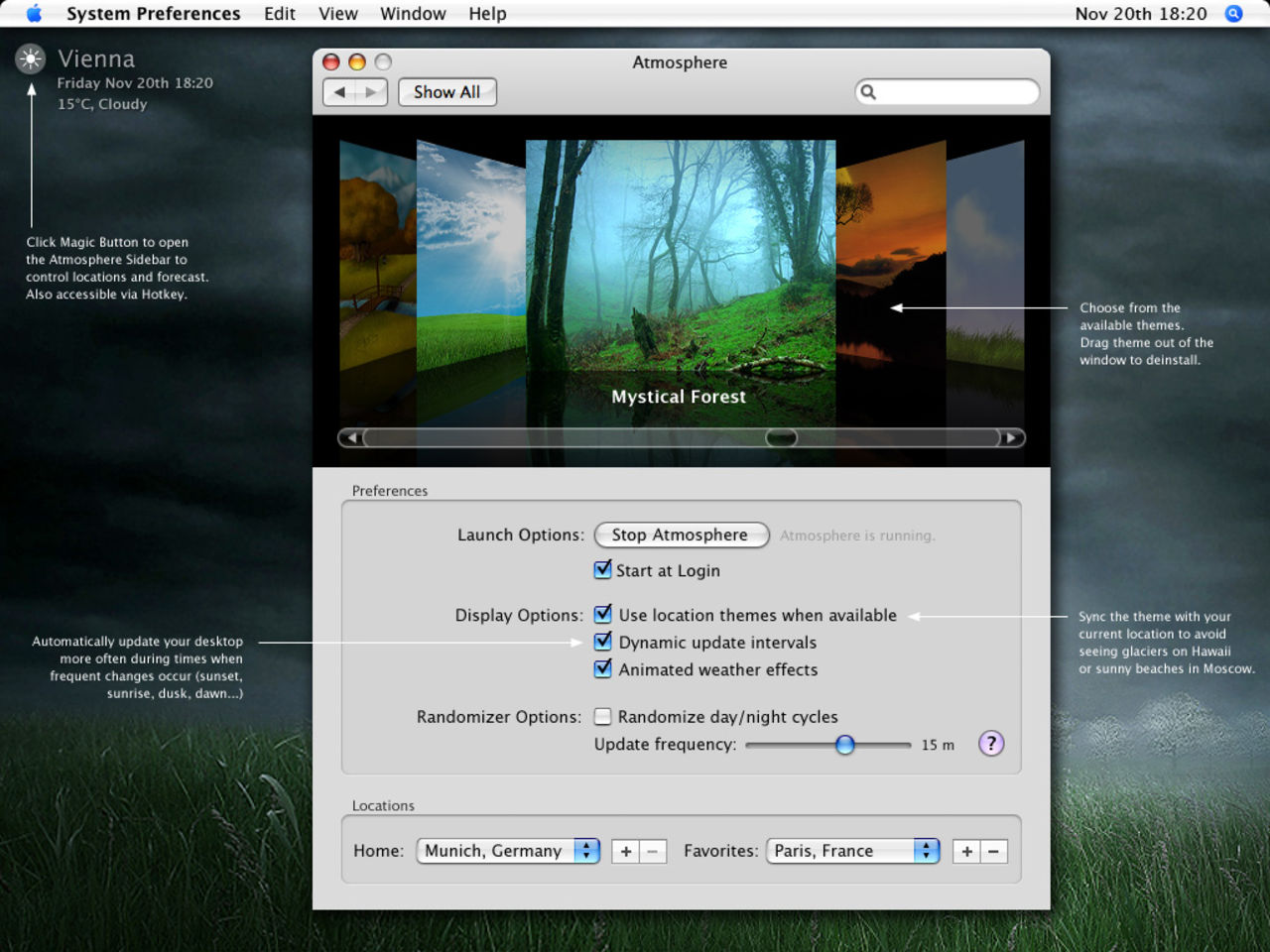Toggle the Animated weather effects checkbox
1270x952 pixels.
tap(603, 669)
